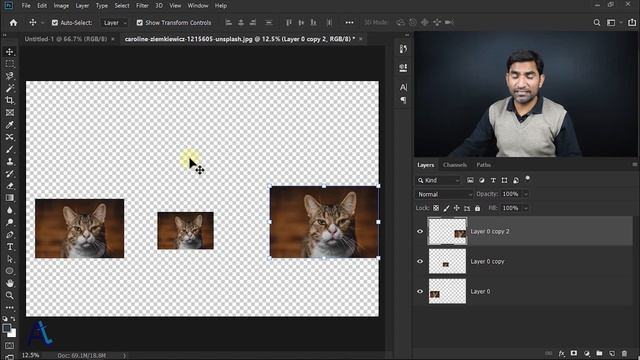
Task: Click the Home icon in options bar
Action: pos(13,23)
